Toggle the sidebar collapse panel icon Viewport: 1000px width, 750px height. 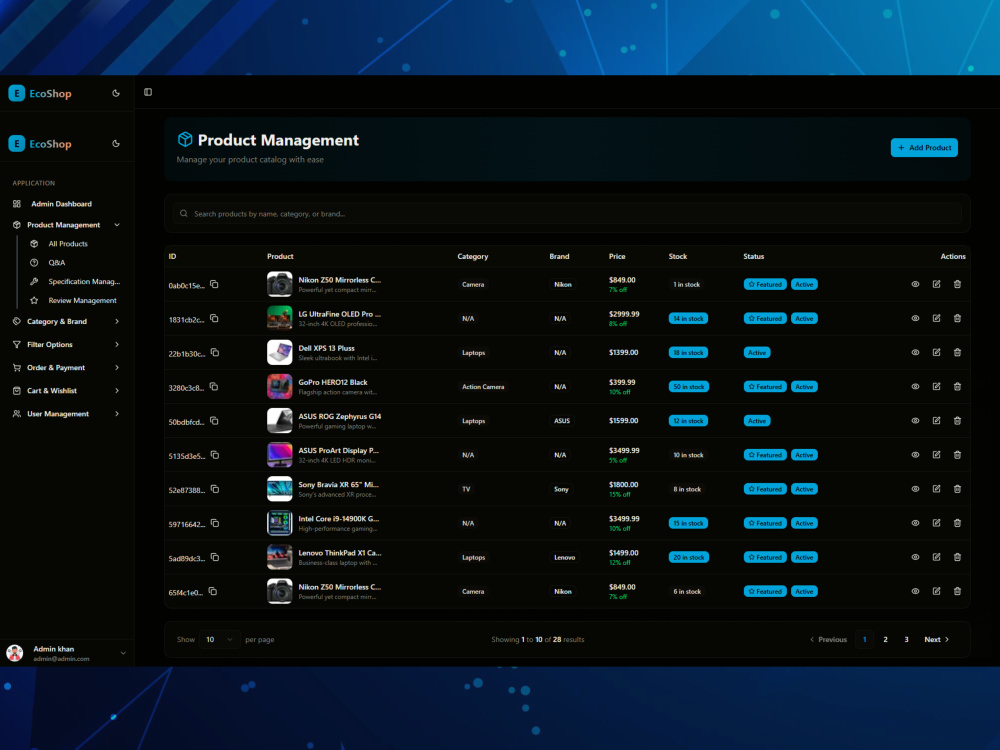[x=148, y=92]
